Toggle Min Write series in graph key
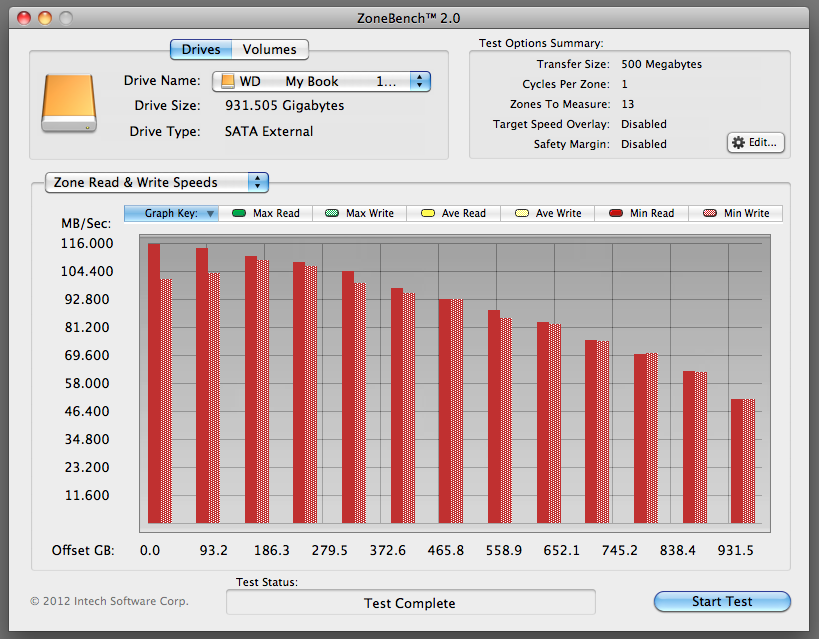The height and width of the screenshot is (639, 819). (x=735, y=213)
